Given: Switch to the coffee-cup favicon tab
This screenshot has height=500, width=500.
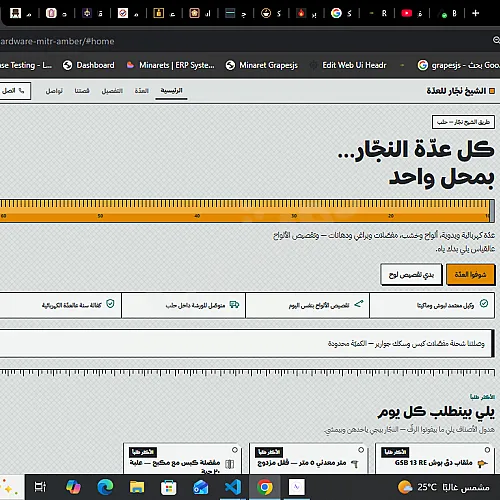Looking at the screenshot, I should point(271,13).
